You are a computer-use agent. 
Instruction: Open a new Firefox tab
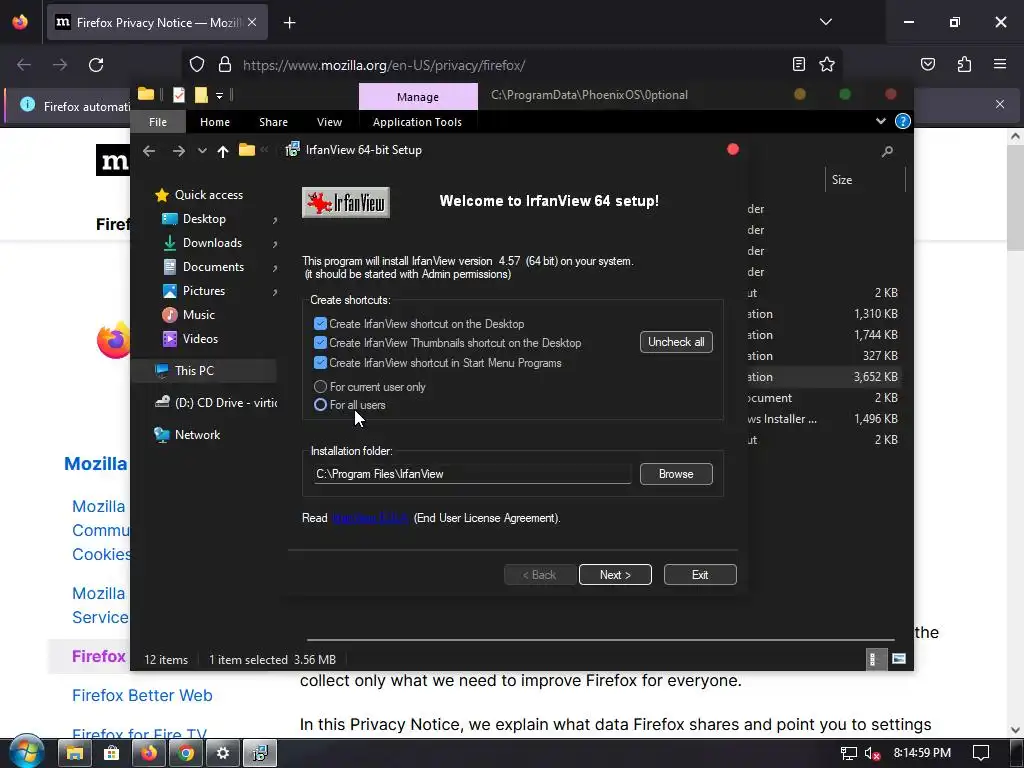pyautogui.click(x=289, y=23)
